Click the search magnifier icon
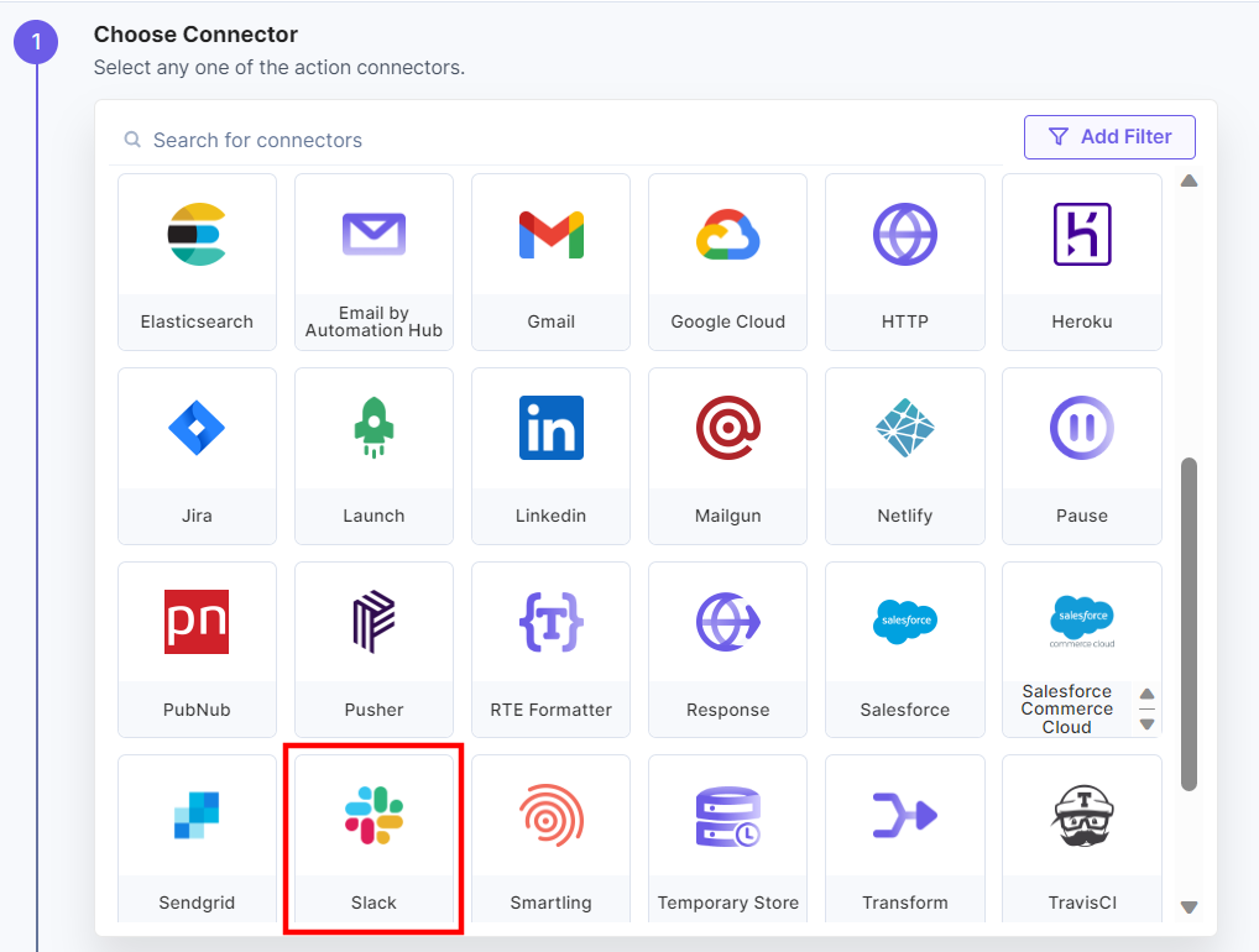Screen dimensions: 1259x952 (x=132, y=139)
